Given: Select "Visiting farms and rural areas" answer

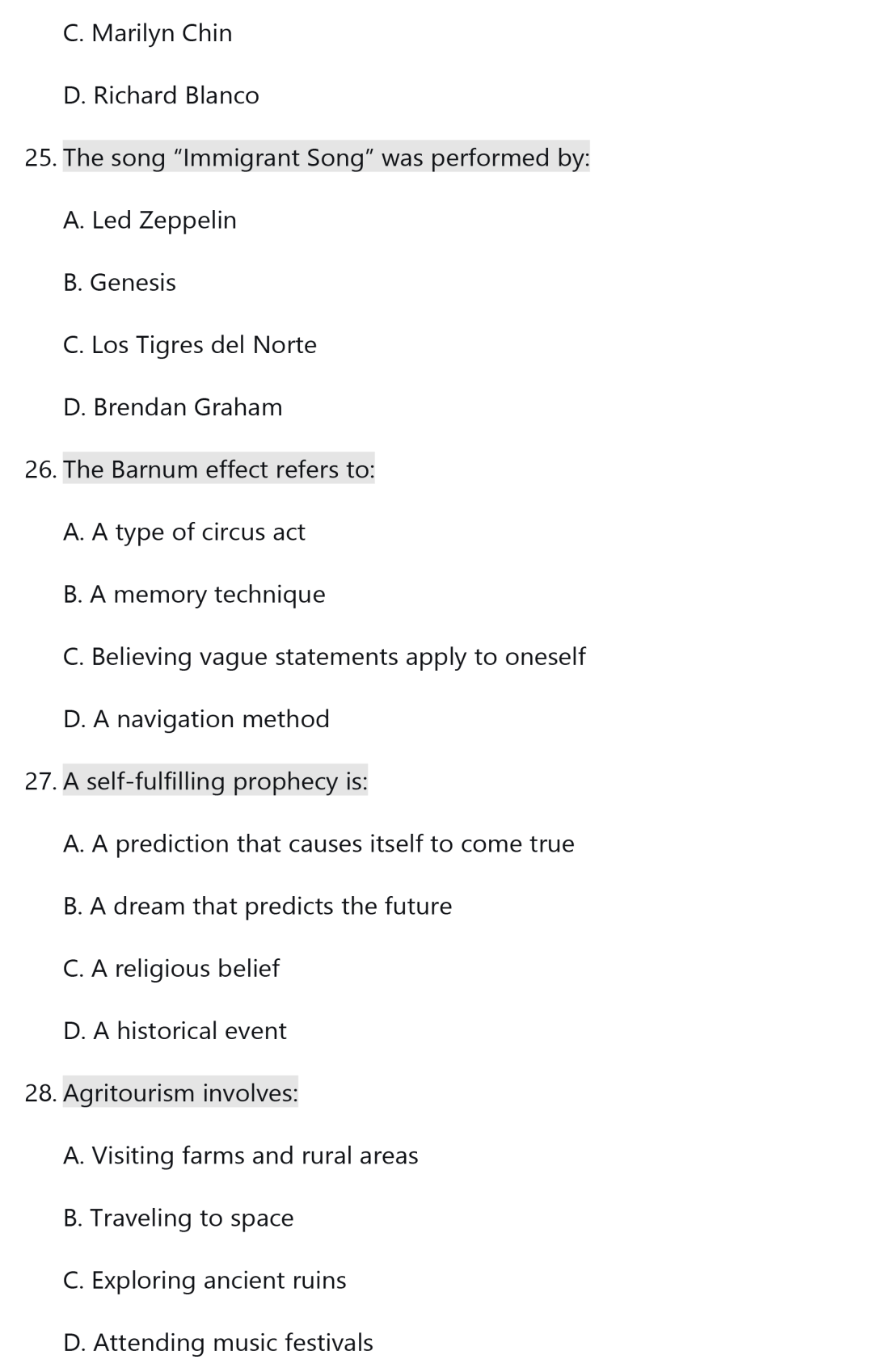Looking at the screenshot, I should point(240,1155).
